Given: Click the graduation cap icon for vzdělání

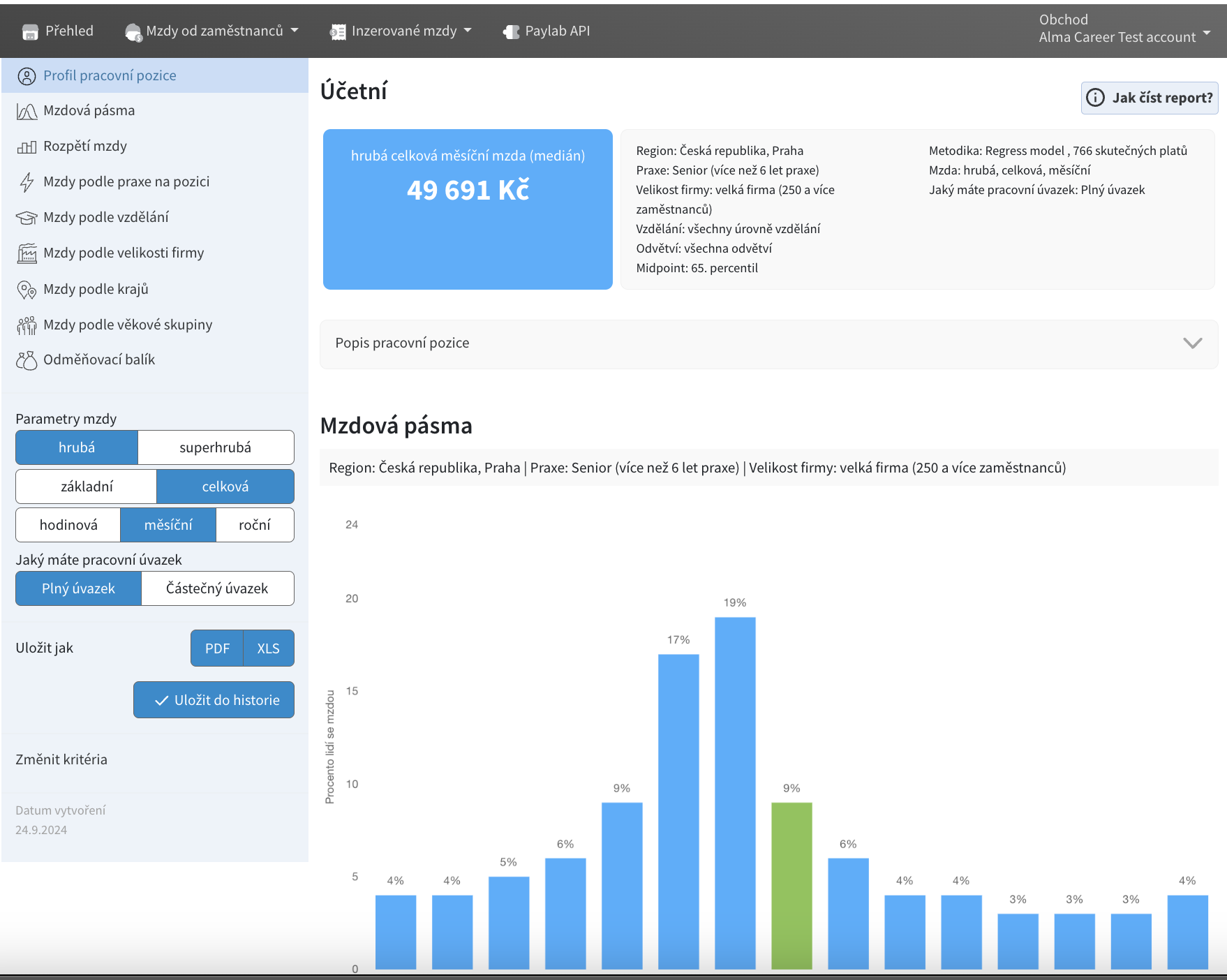Looking at the screenshot, I should [x=27, y=218].
